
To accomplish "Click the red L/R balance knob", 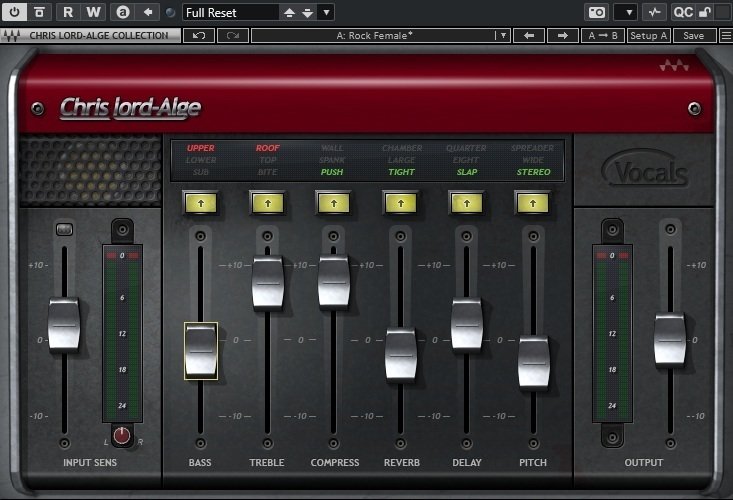I will 122,436.
